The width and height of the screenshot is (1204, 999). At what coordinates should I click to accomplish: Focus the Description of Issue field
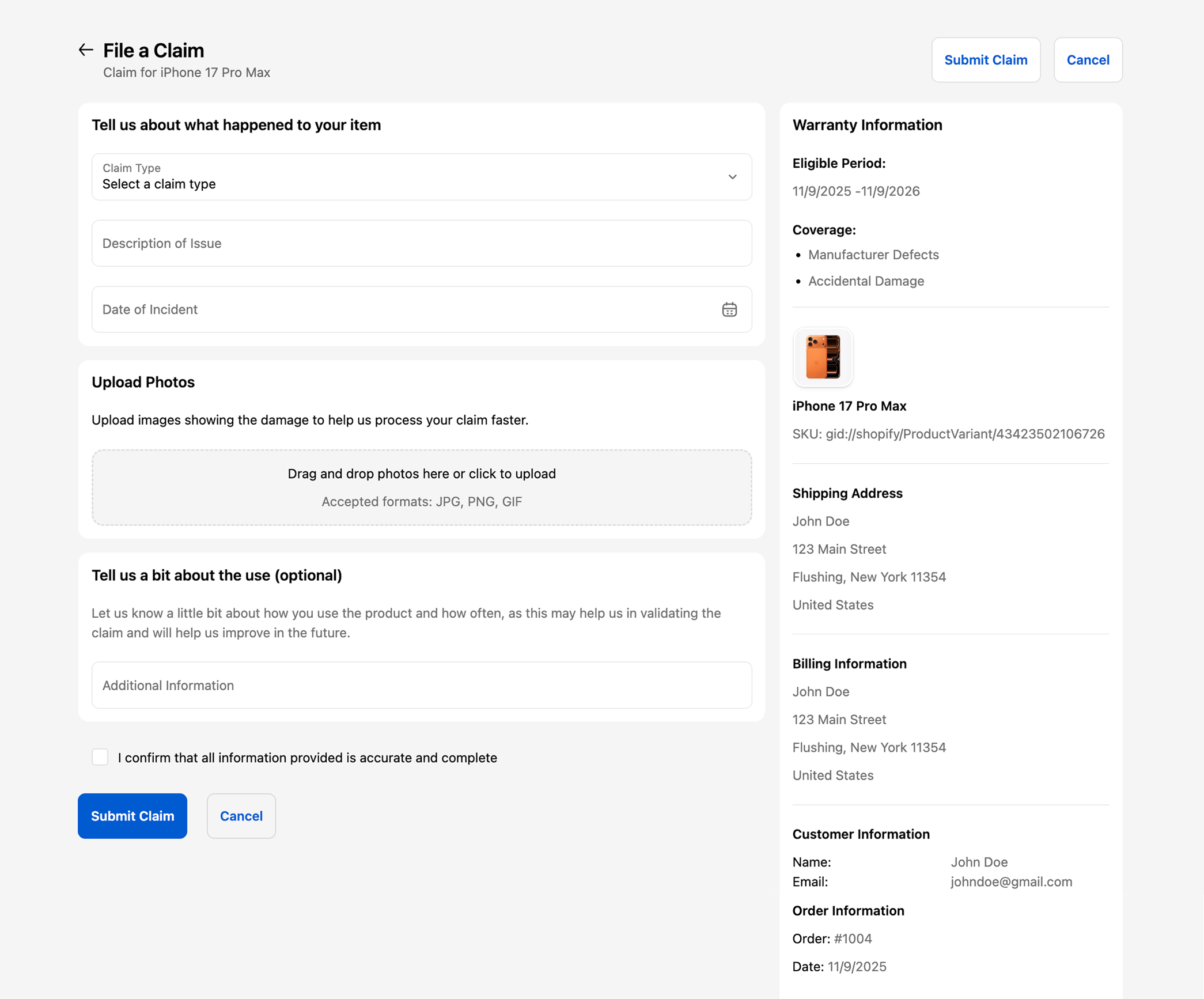(421, 243)
